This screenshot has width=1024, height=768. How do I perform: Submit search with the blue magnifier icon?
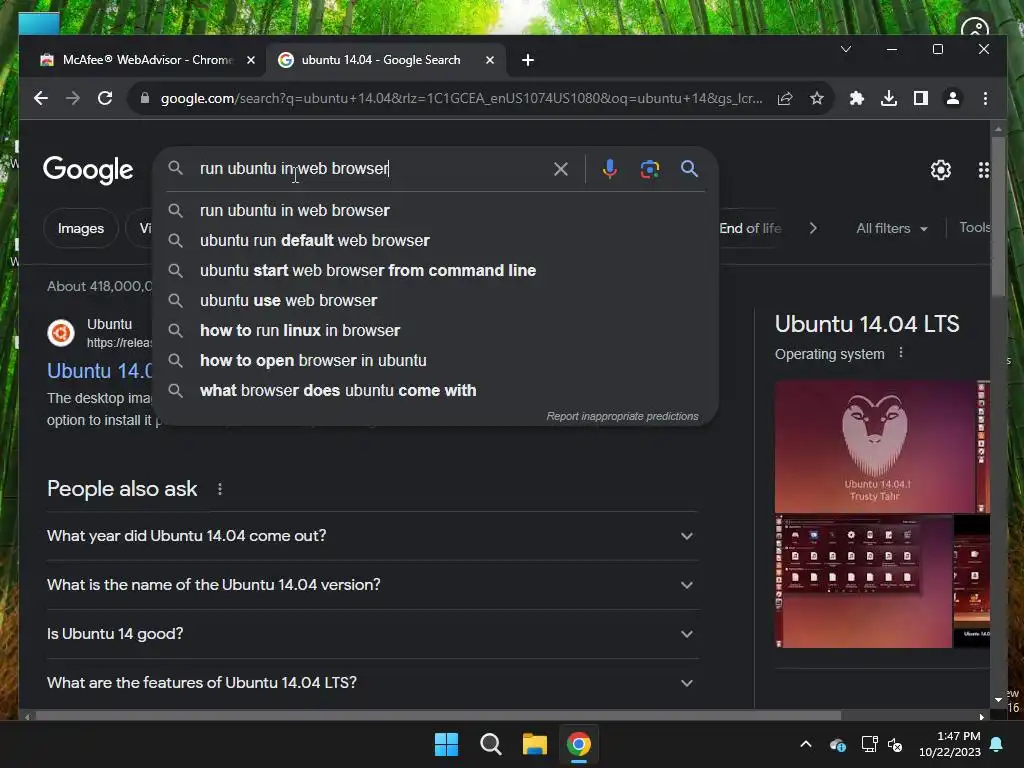coord(689,169)
